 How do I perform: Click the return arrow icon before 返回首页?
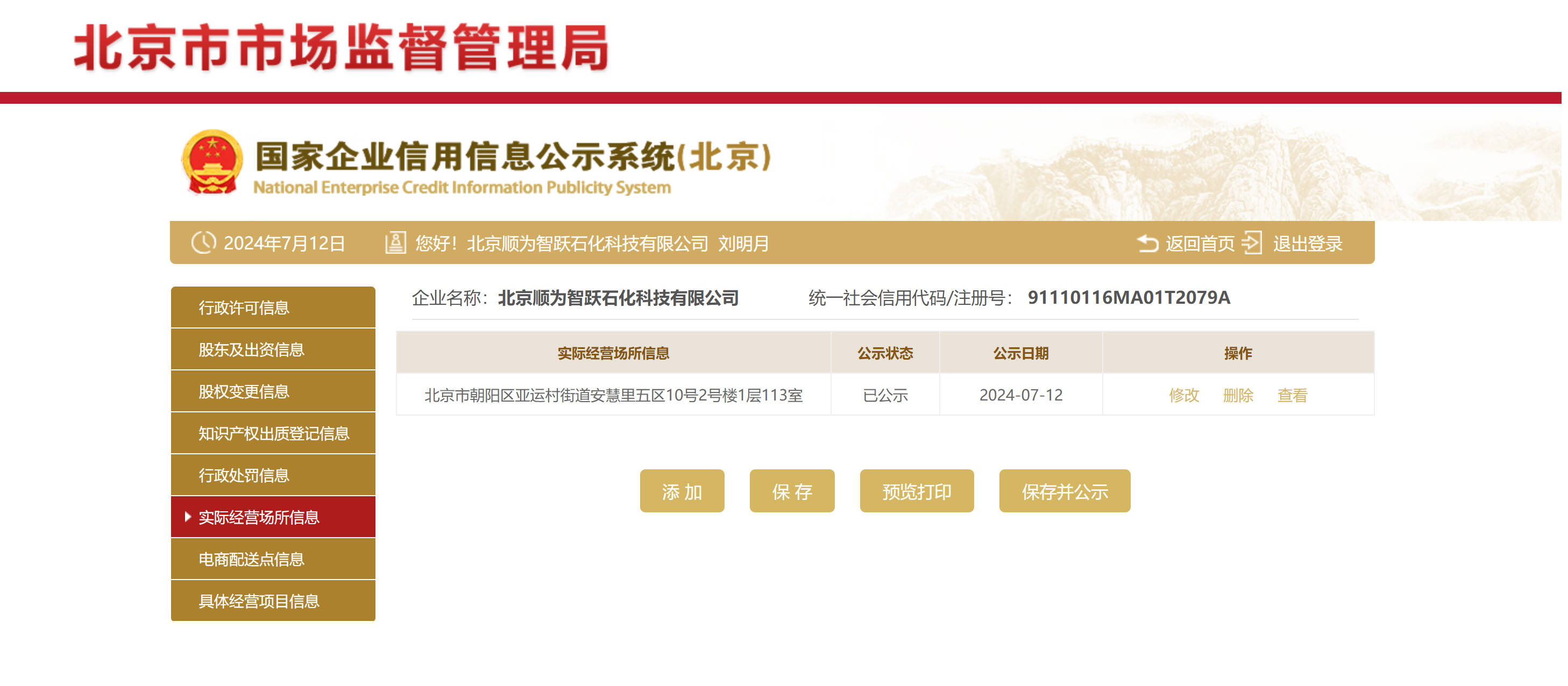[1147, 243]
